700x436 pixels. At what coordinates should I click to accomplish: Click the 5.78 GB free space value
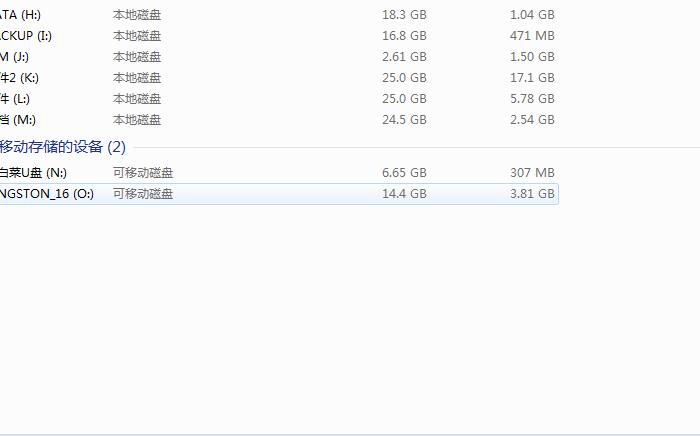[x=532, y=99]
